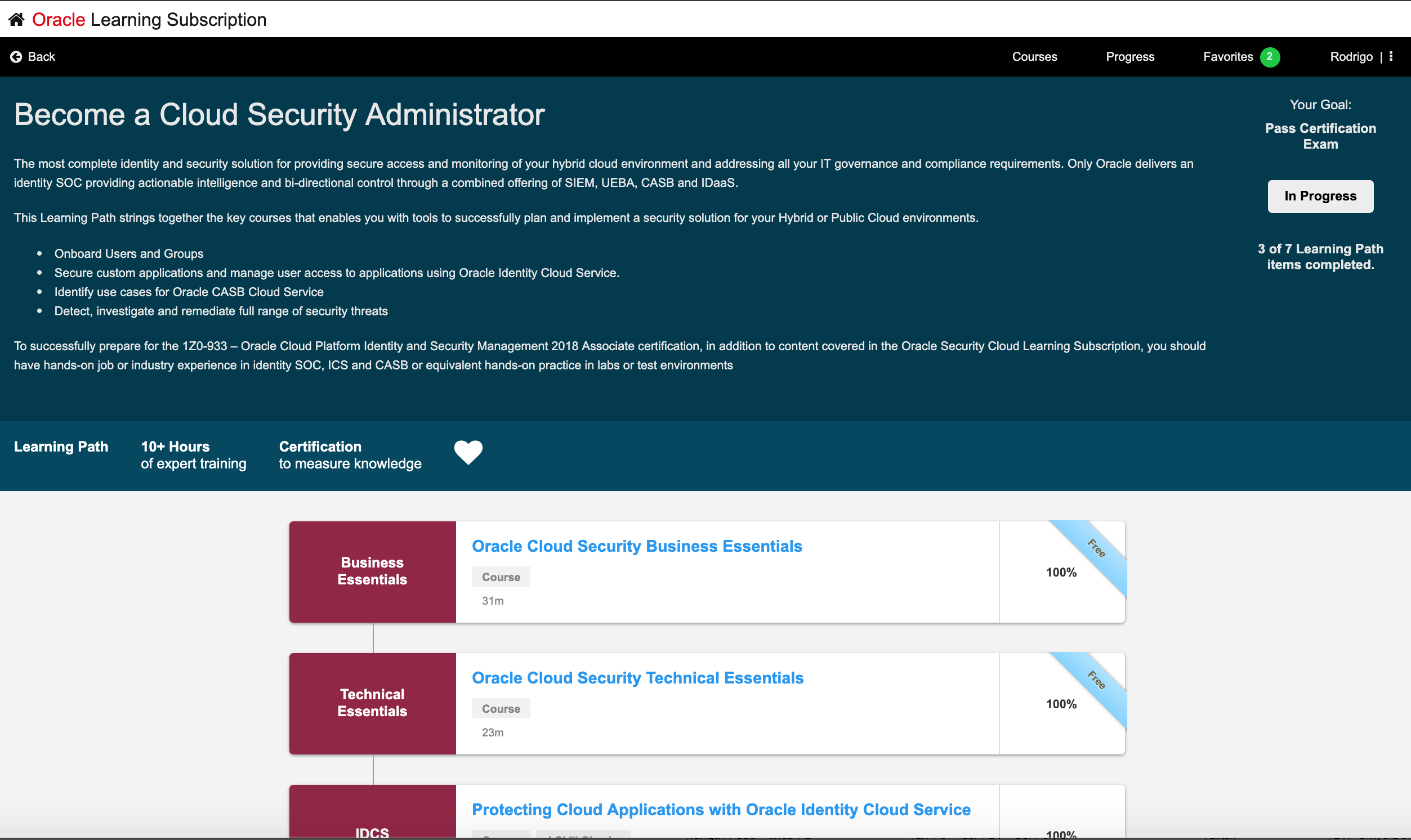Viewport: 1411px width, 840px height.
Task: Click the 23m duration text
Action: (493, 733)
